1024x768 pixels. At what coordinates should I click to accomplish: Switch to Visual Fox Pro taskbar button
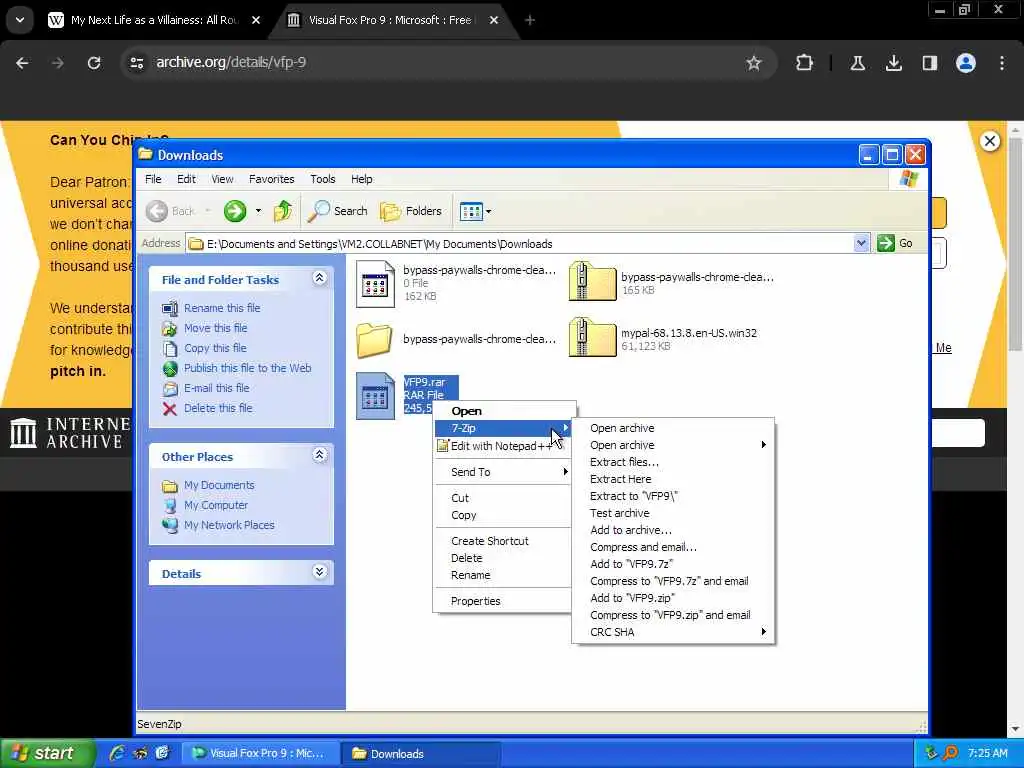[261, 754]
